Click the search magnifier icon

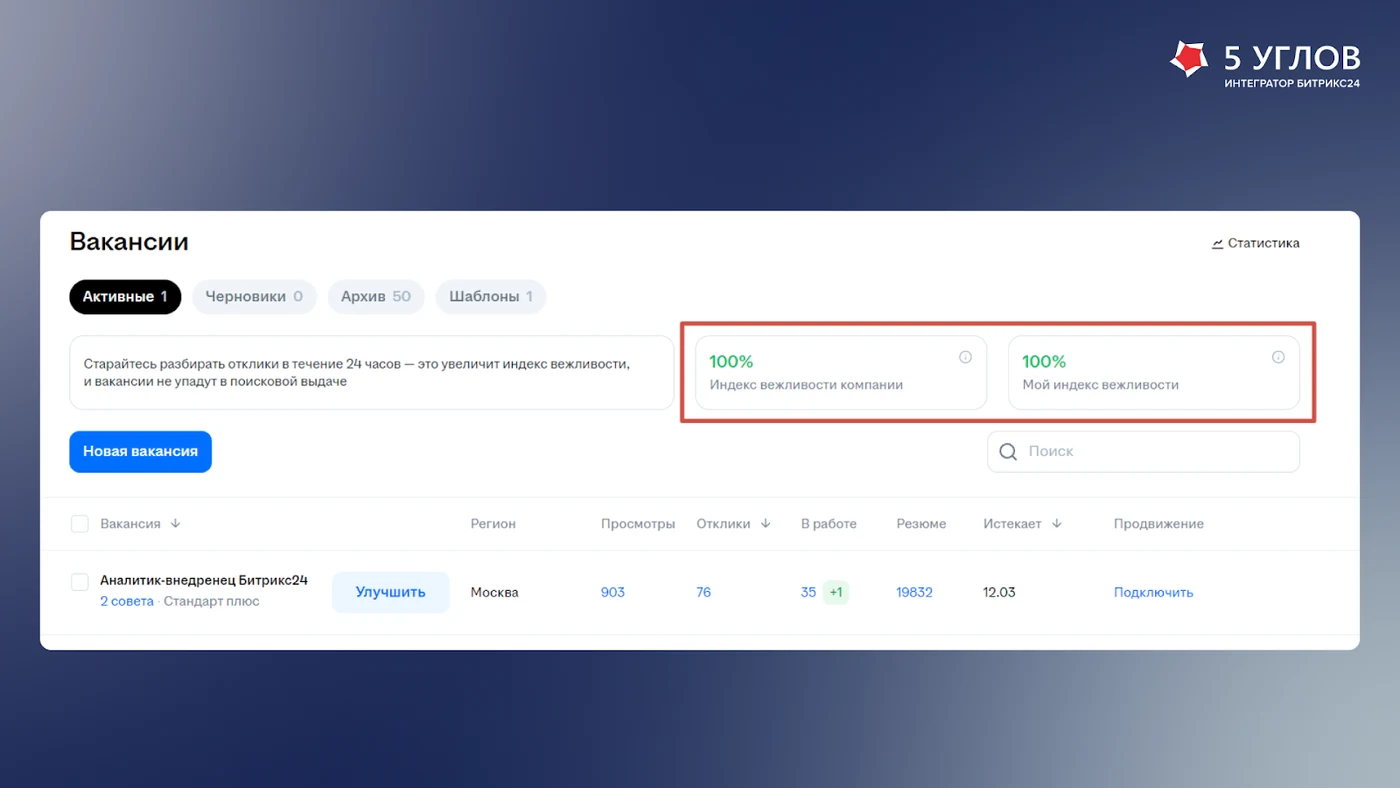click(1008, 452)
